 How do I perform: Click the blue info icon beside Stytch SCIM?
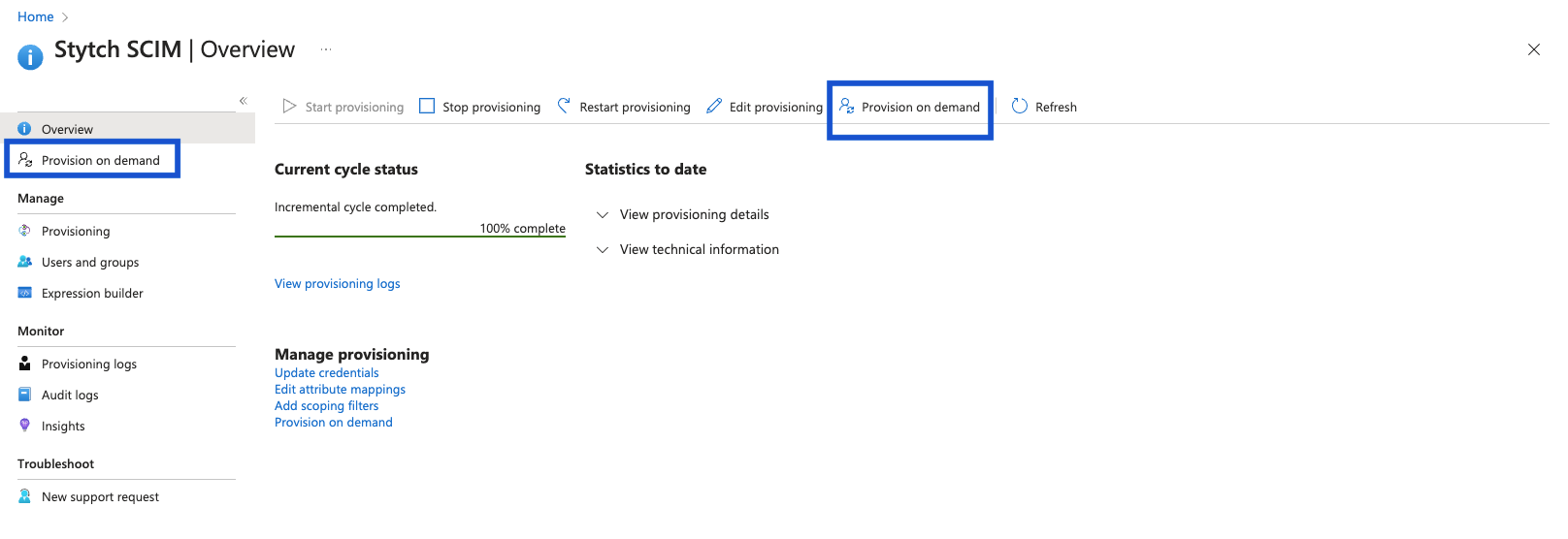coord(30,57)
